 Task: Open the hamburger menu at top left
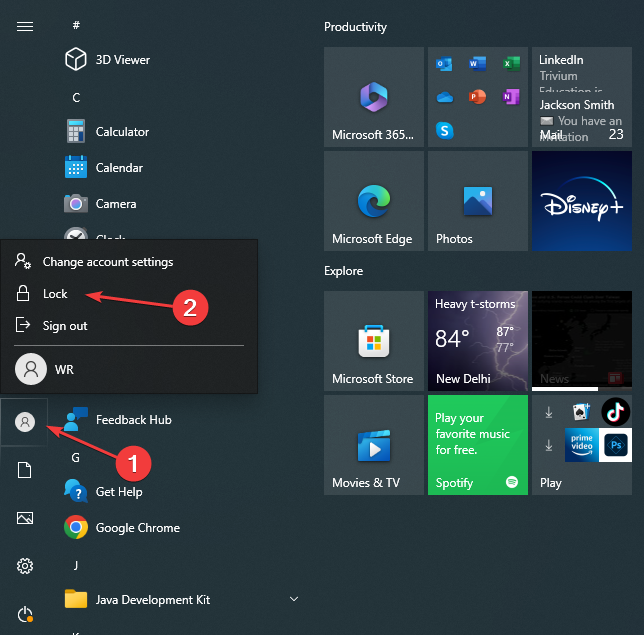25,27
